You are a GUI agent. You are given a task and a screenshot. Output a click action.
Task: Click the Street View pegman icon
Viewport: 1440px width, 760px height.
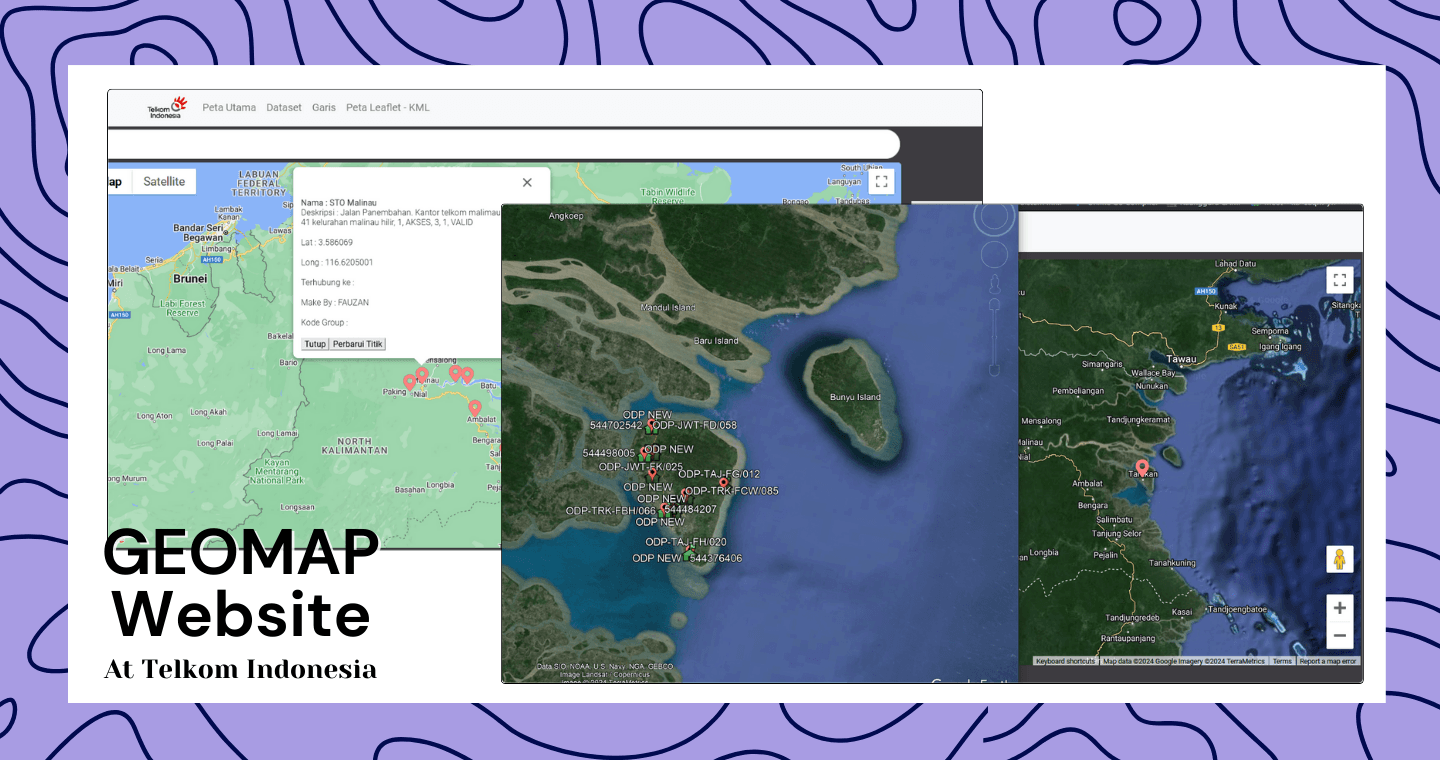point(1340,559)
